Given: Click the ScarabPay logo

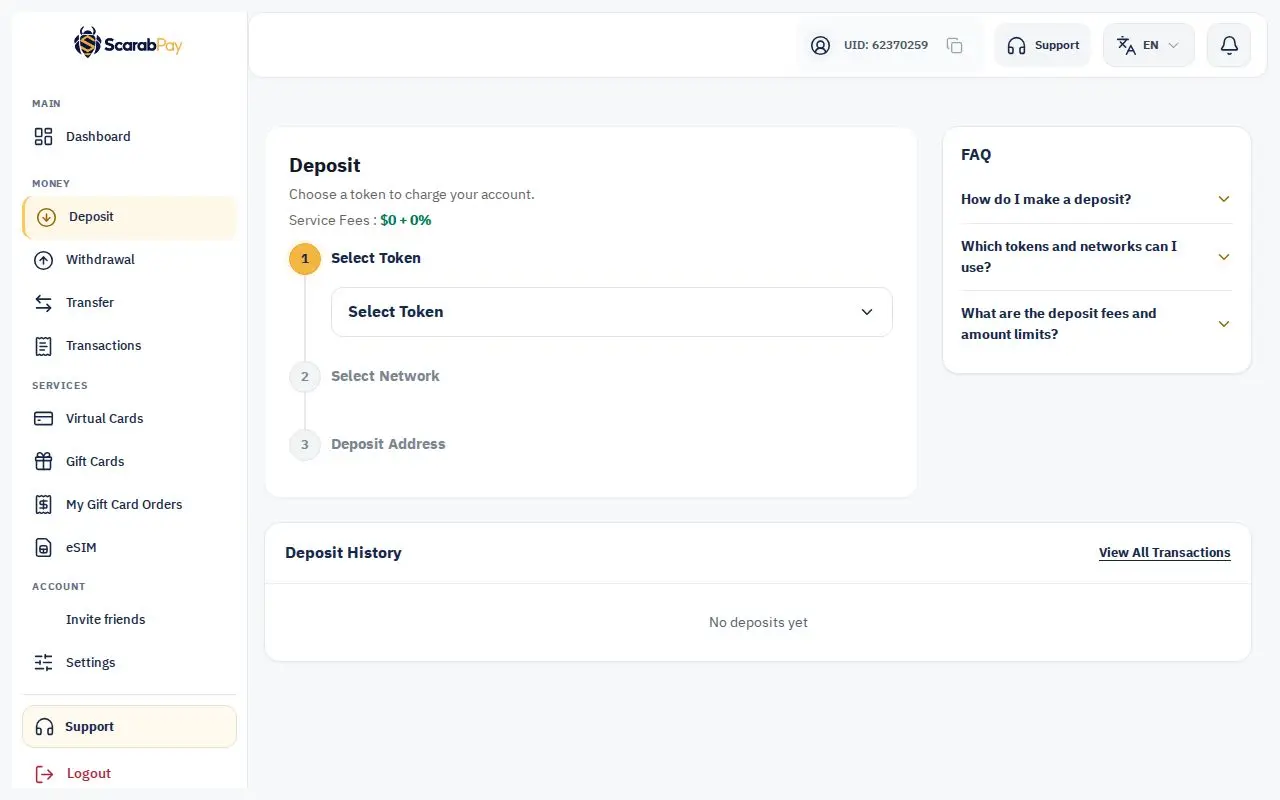Looking at the screenshot, I should [128, 43].
